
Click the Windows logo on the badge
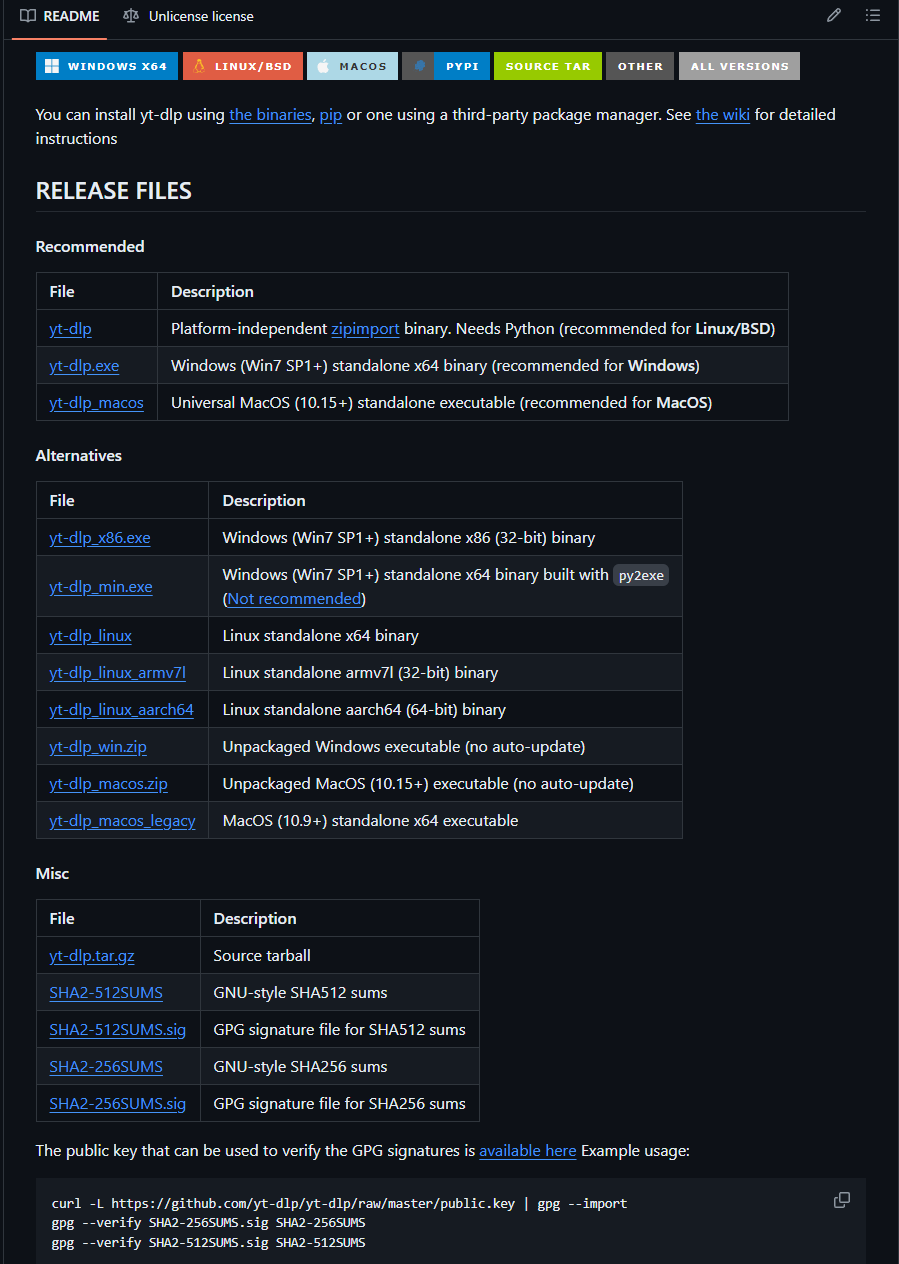49,65
